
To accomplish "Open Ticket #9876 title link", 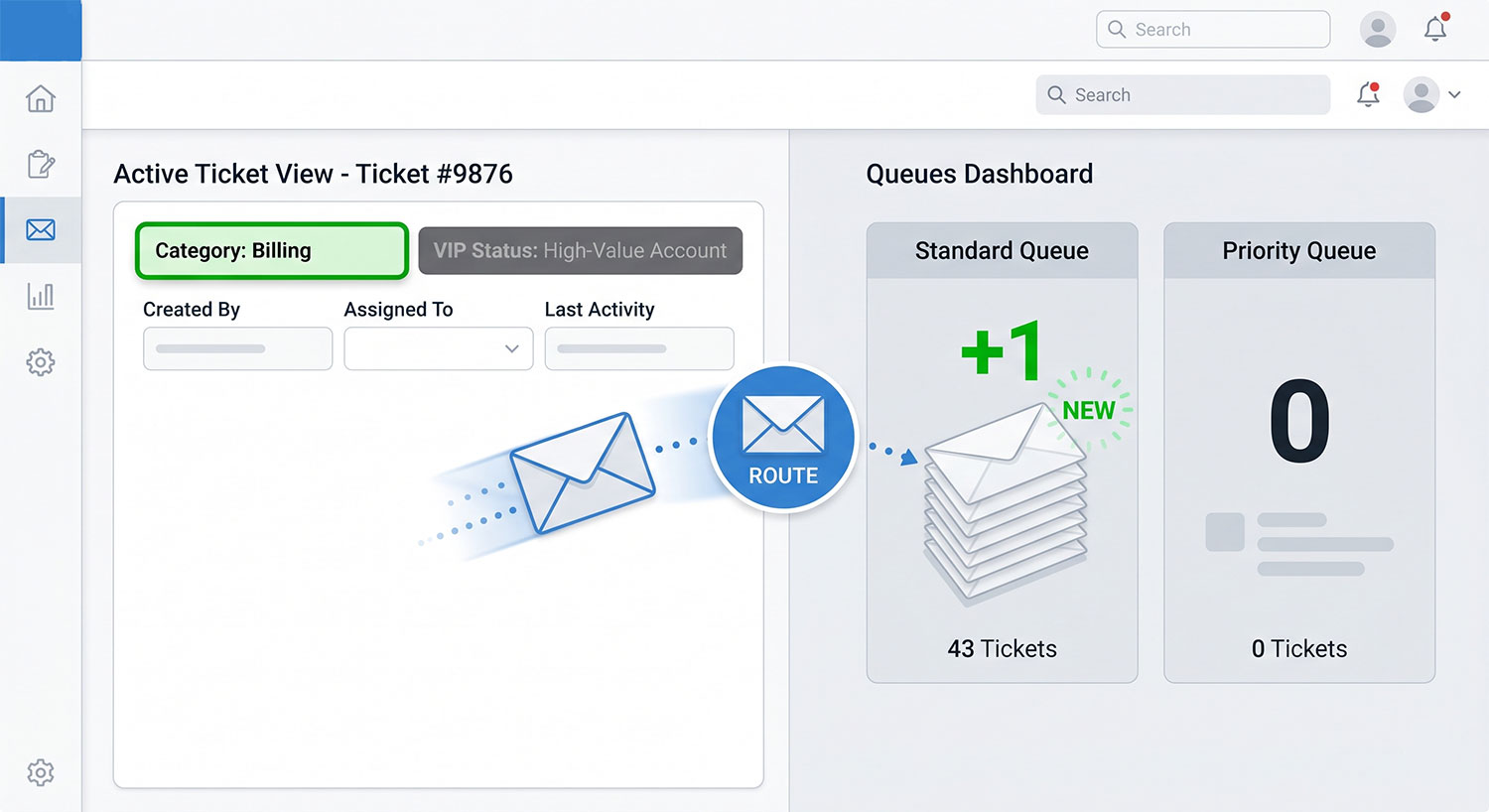I will coord(314,173).
